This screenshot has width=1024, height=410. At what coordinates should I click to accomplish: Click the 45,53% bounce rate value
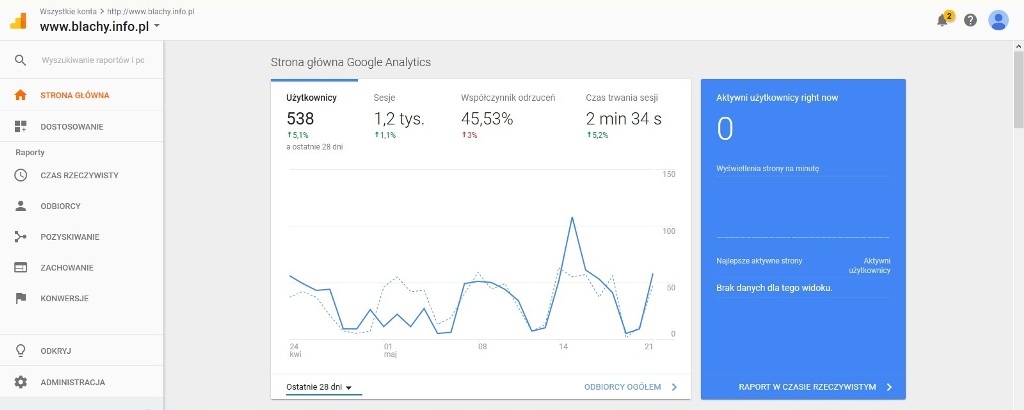[x=487, y=119]
